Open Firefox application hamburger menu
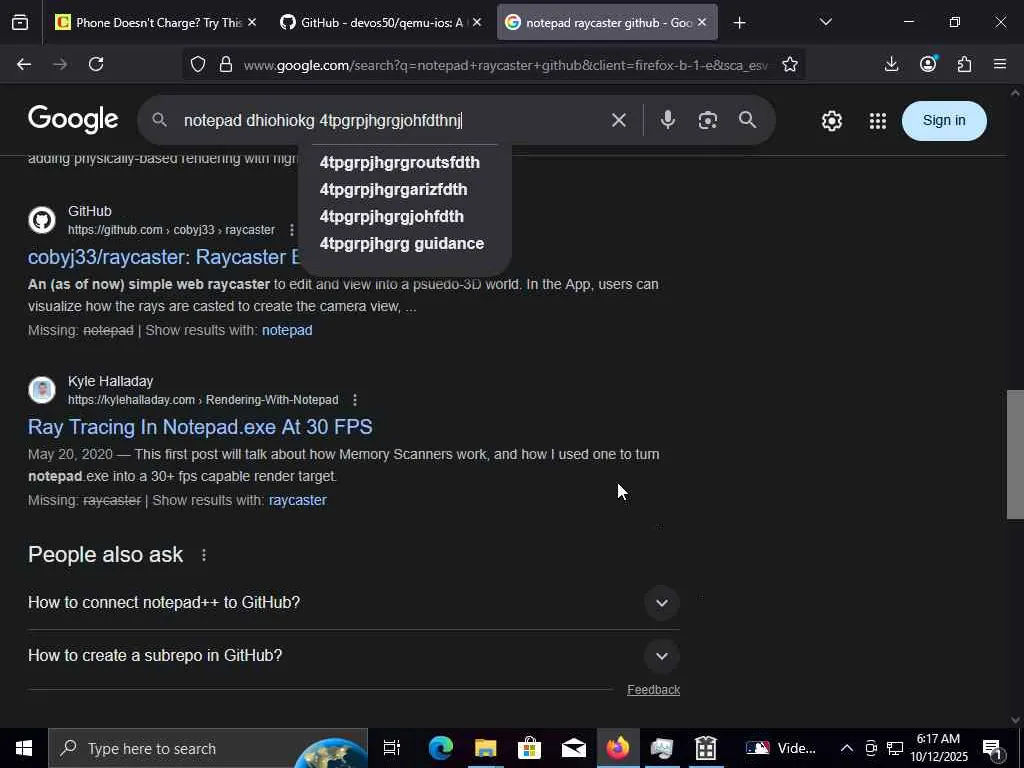Image resolution: width=1024 pixels, height=768 pixels. point(1000,64)
